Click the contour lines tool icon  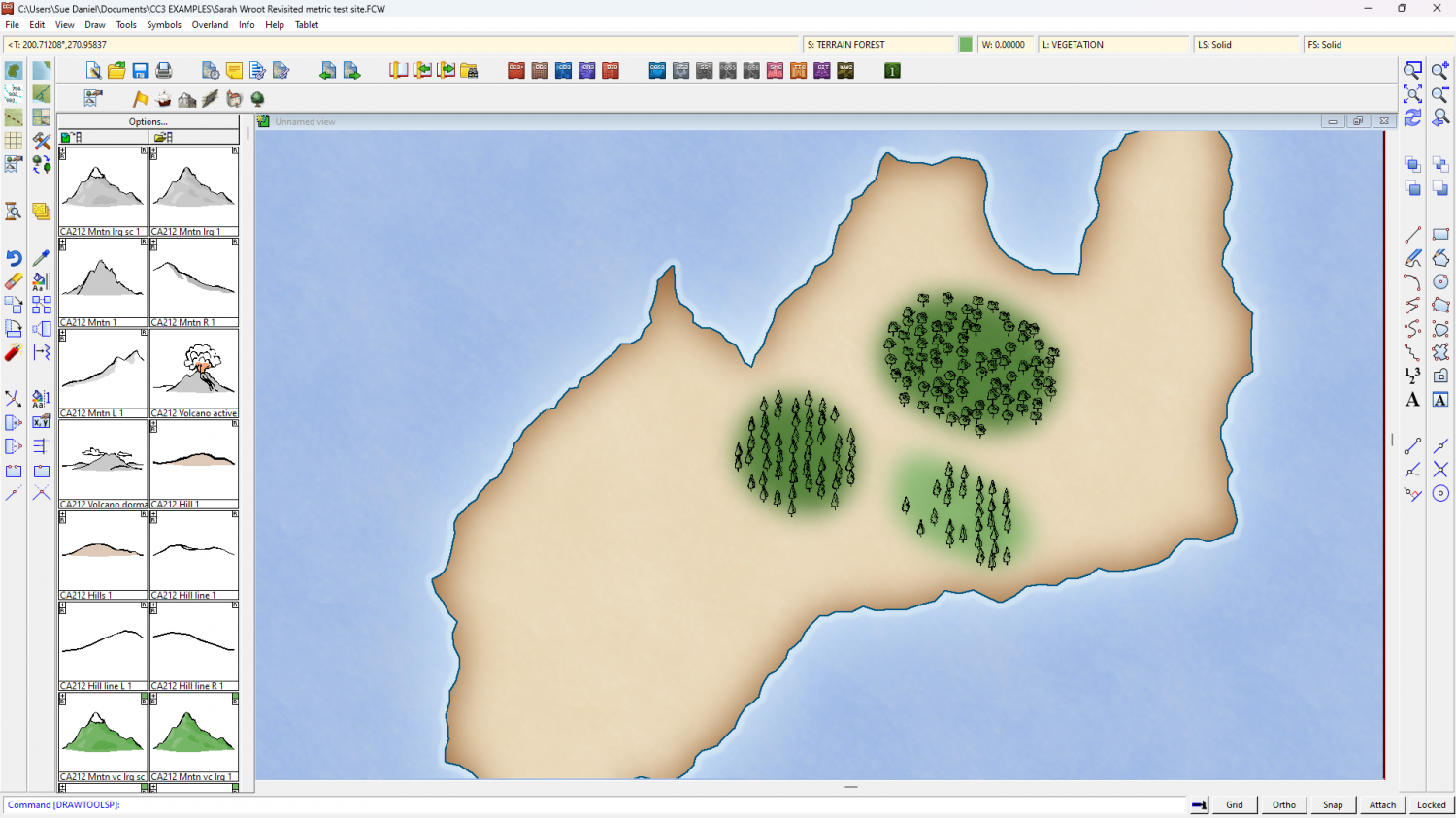tap(14, 94)
